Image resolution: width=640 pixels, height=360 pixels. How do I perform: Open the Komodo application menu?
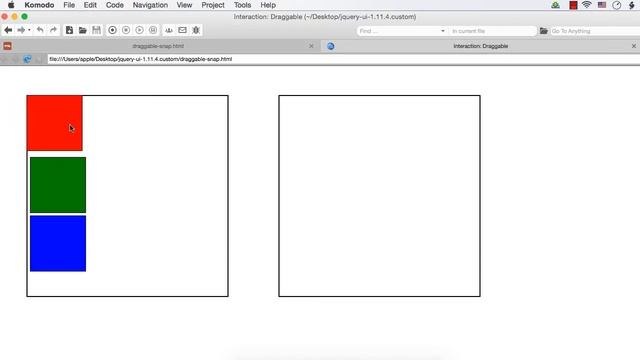pyautogui.click(x=39, y=5)
